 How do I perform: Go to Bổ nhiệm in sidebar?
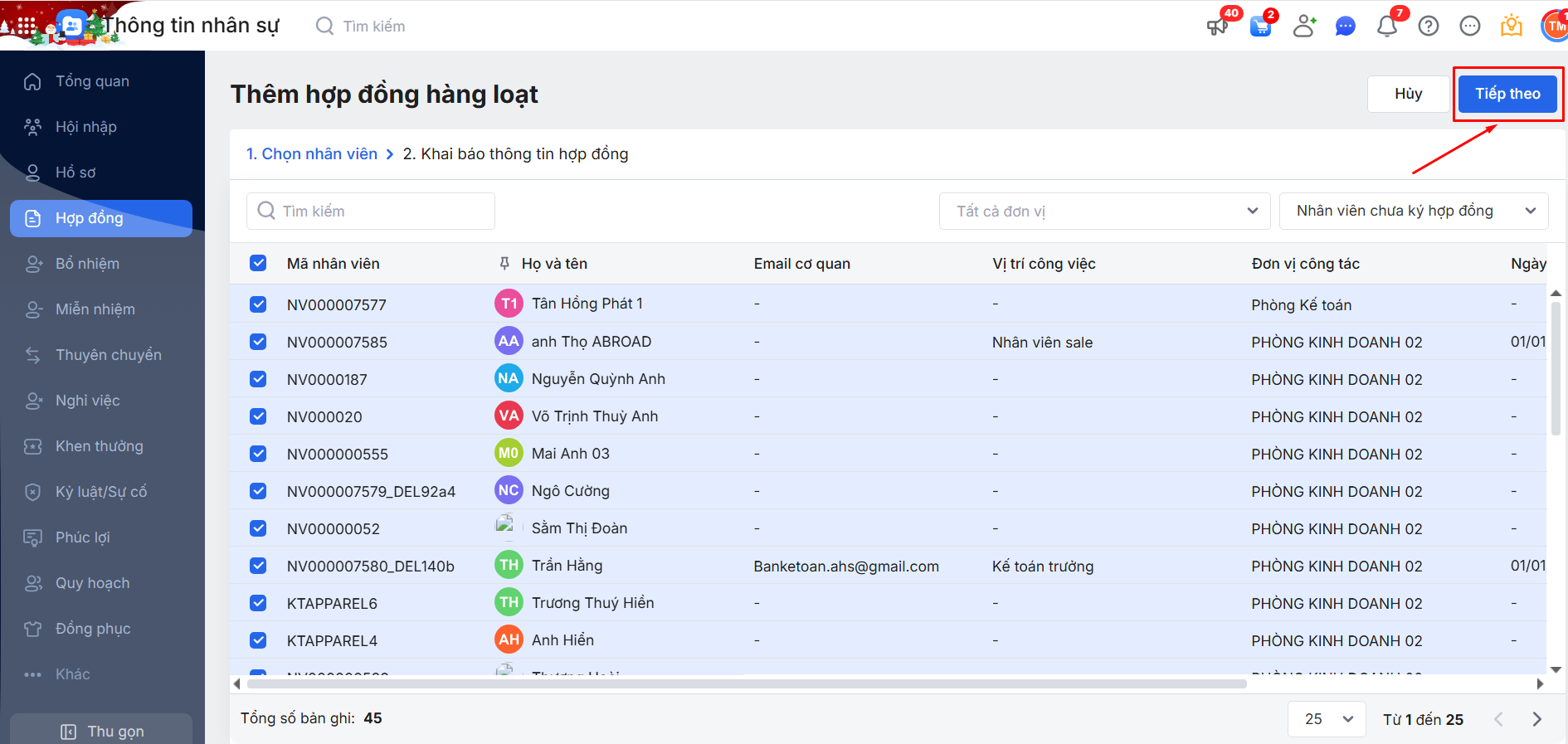click(x=87, y=264)
